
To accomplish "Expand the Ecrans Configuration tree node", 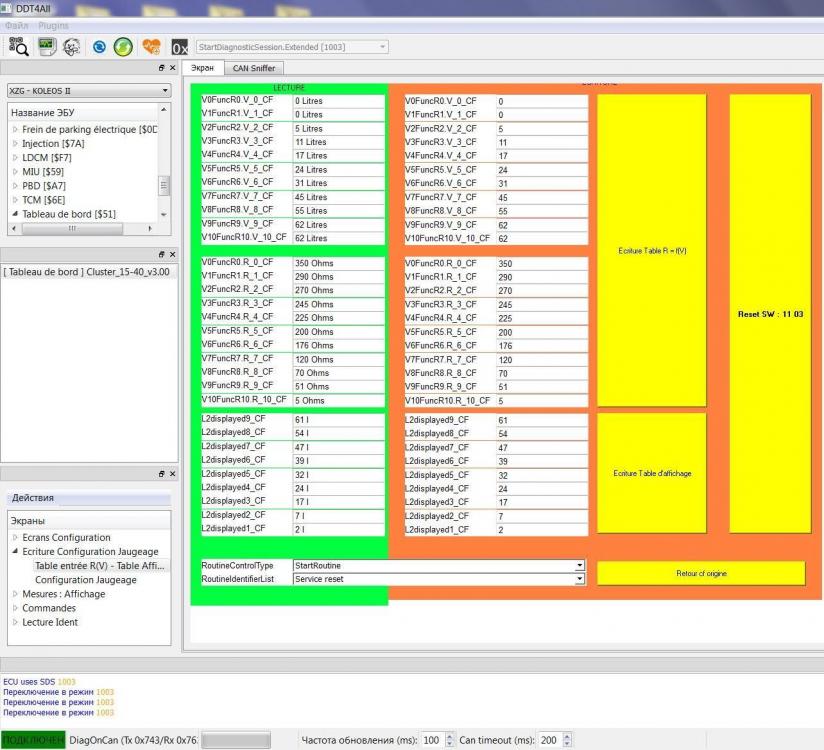I will point(15,537).
